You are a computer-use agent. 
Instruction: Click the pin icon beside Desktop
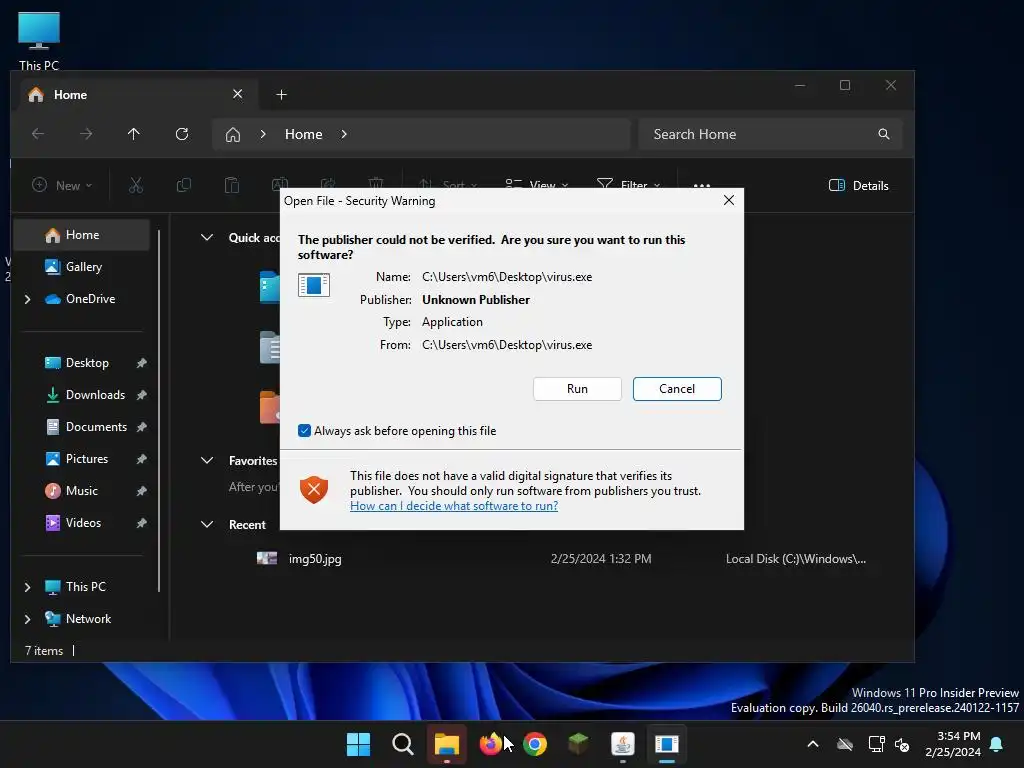pos(141,363)
